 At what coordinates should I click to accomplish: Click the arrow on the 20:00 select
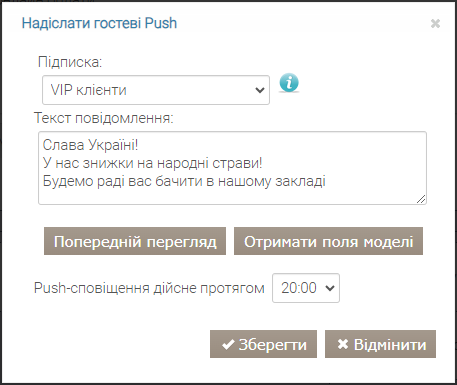coord(330,288)
